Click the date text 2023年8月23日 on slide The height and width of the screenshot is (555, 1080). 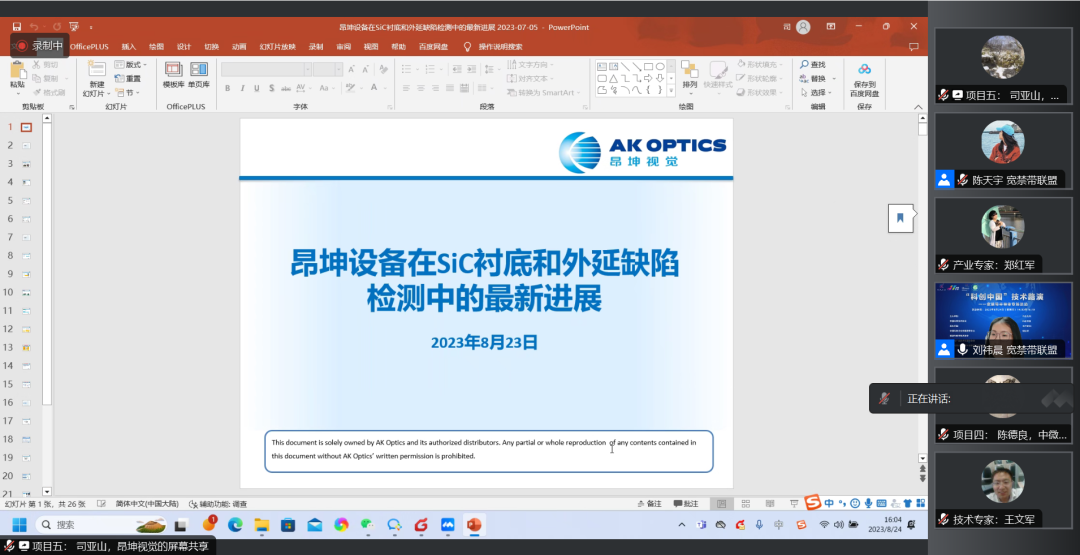coord(484,342)
